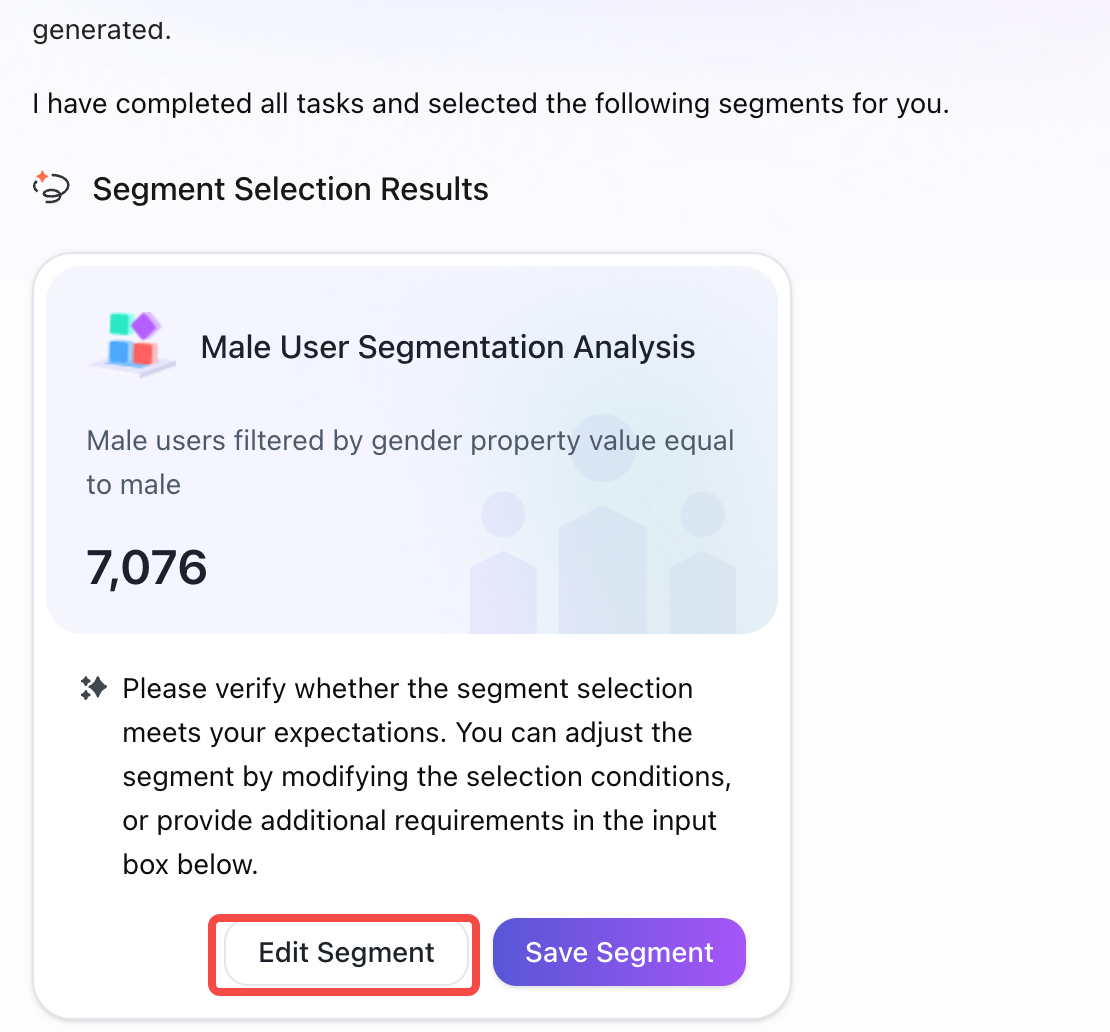Click the center tall person silhouette
1110x1032 pixels.
602,524
